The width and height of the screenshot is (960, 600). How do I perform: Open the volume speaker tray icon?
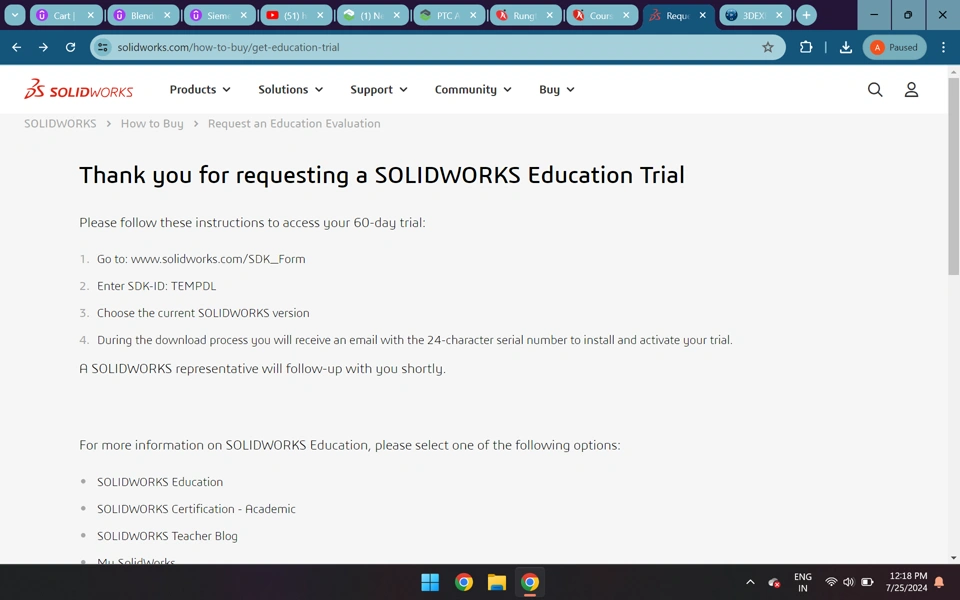(x=848, y=582)
